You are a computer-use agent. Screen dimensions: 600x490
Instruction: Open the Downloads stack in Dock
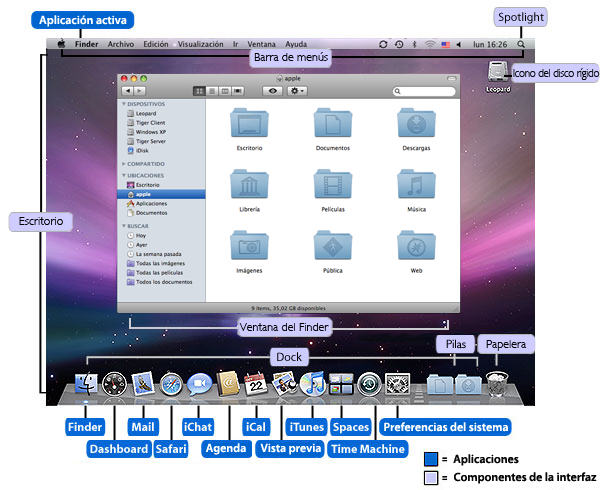pos(468,384)
